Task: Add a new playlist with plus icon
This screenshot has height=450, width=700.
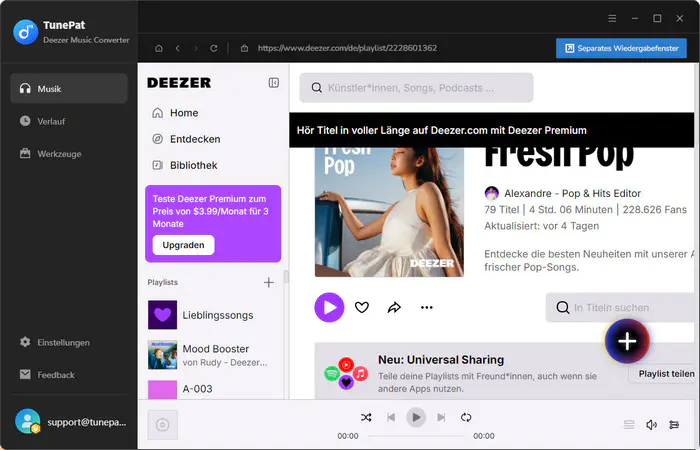Action: tap(269, 282)
